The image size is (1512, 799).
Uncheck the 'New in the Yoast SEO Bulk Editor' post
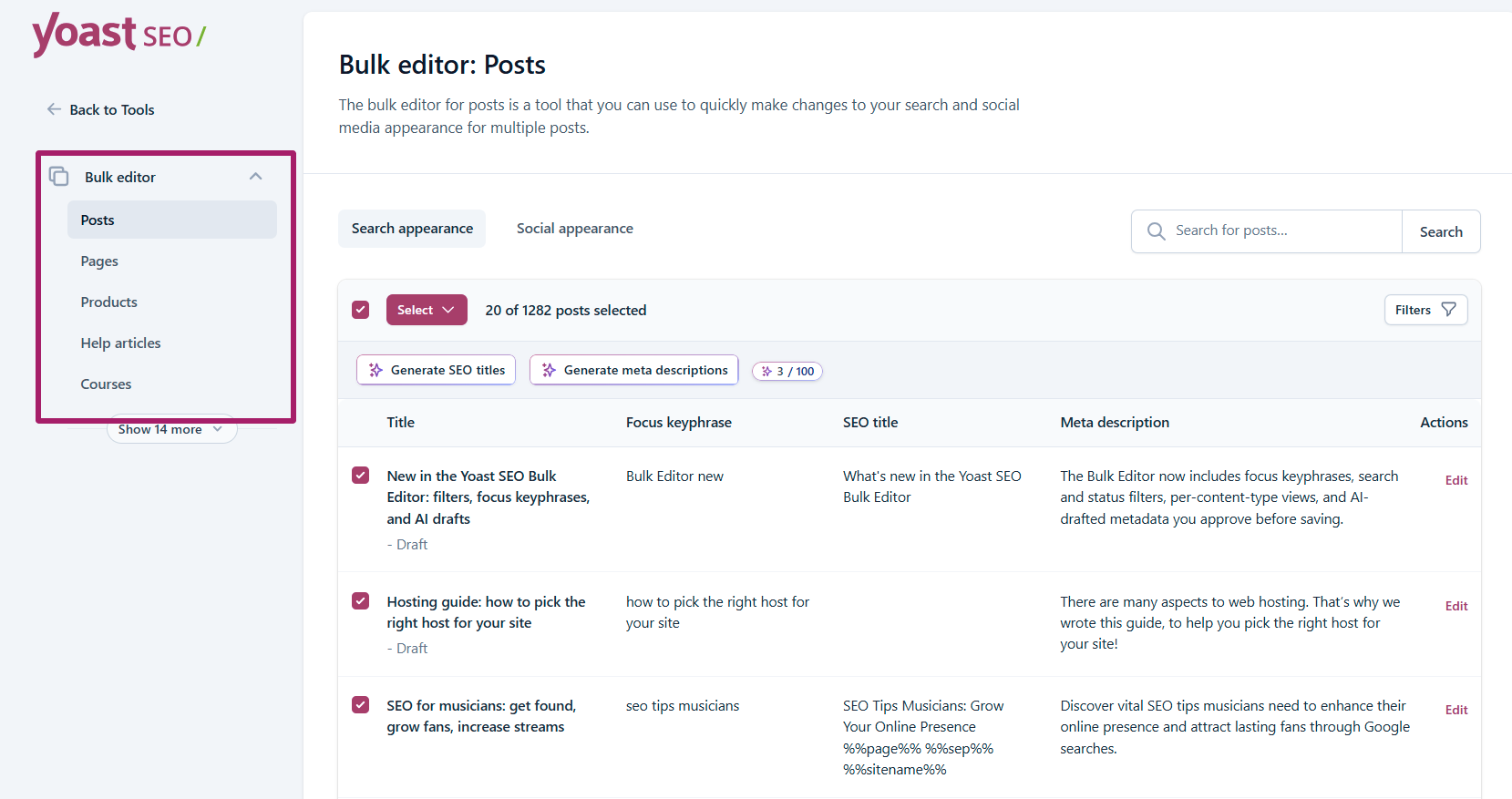pyautogui.click(x=361, y=476)
